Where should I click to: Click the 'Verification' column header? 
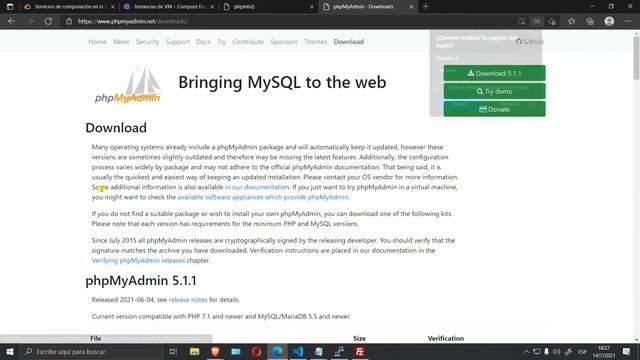(x=446, y=338)
